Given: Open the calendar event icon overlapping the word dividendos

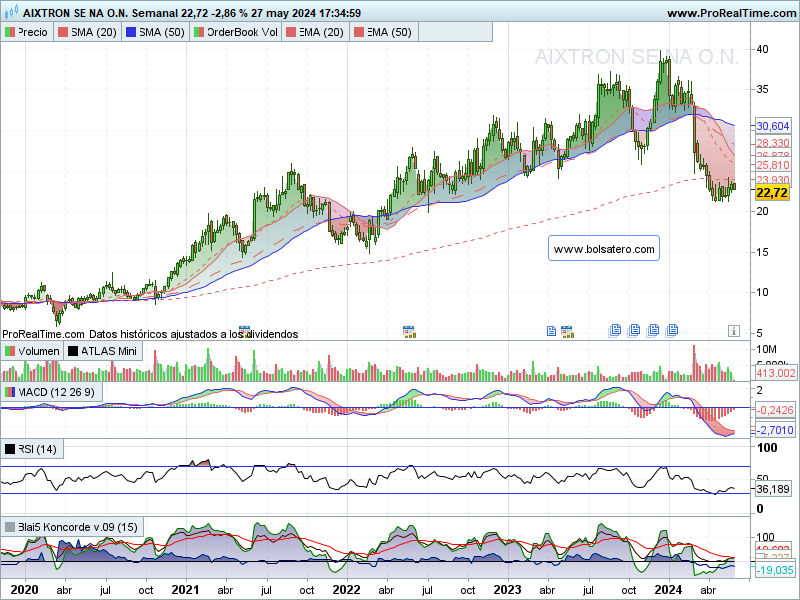Looking at the screenshot, I should [x=245, y=332].
